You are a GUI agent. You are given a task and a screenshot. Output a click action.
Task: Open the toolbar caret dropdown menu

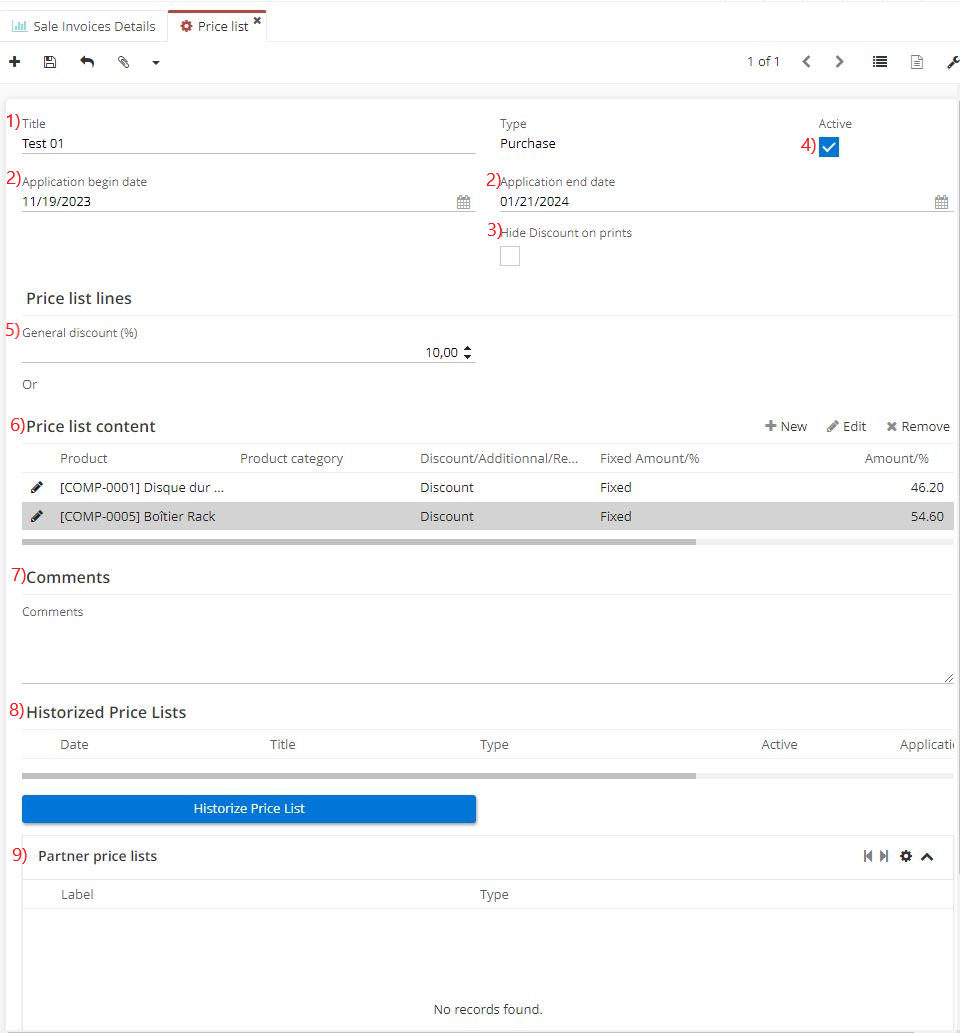pos(156,63)
